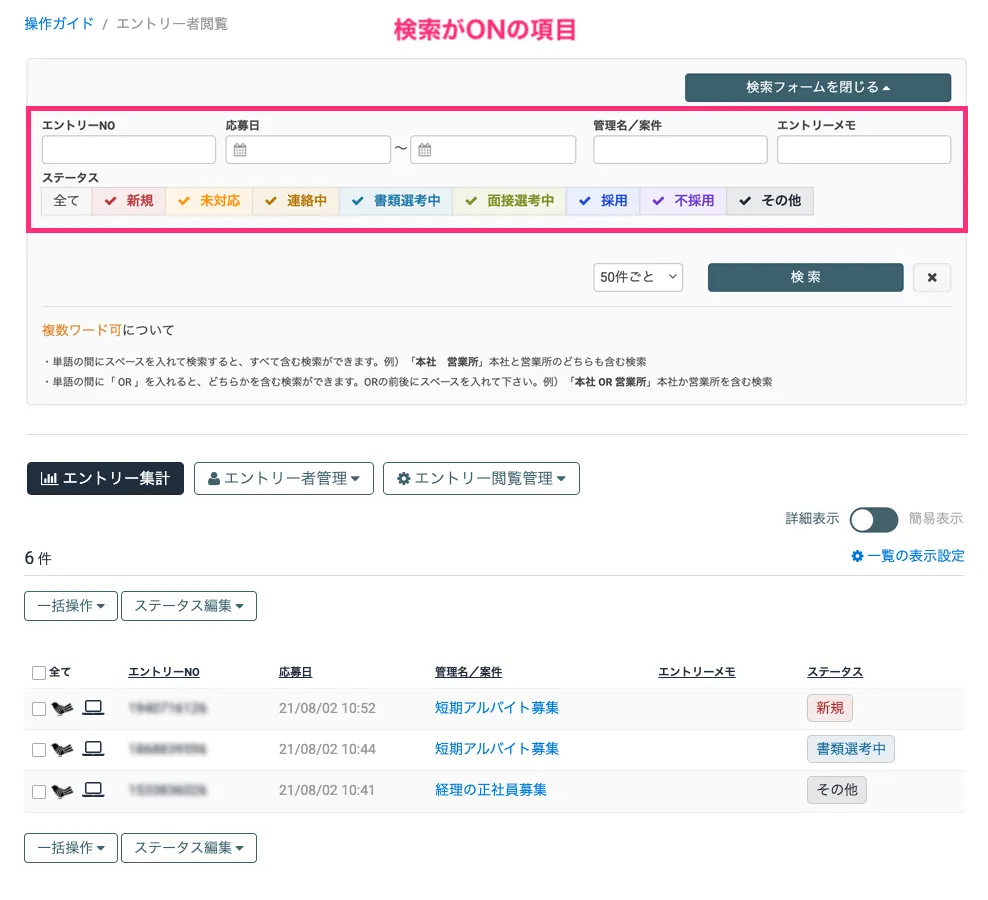Check the 全て select-all checkbox in table header
Image resolution: width=988 pixels, height=900 pixels.
[x=39, y=673]
